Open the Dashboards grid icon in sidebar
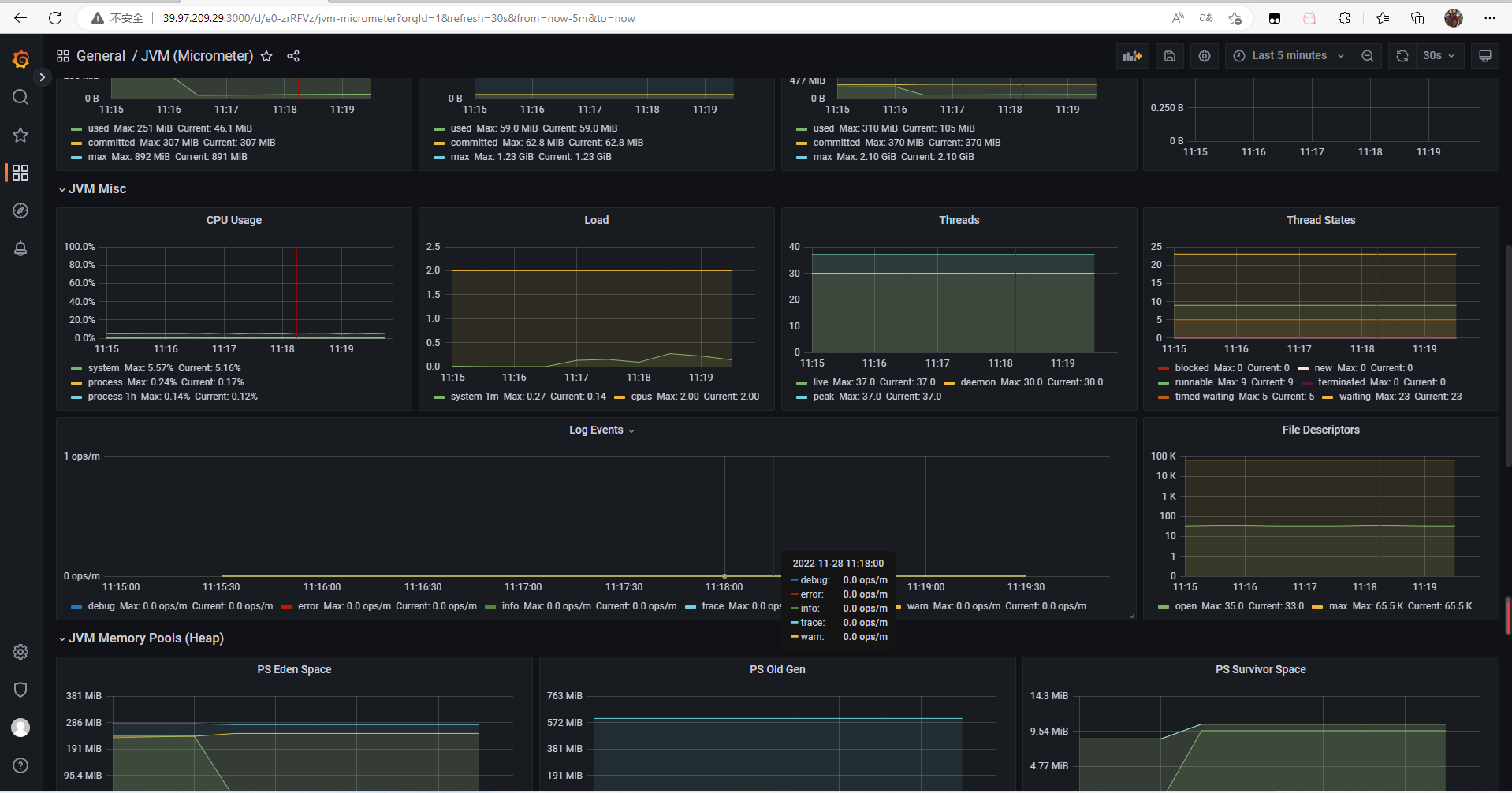 point(20,173)
